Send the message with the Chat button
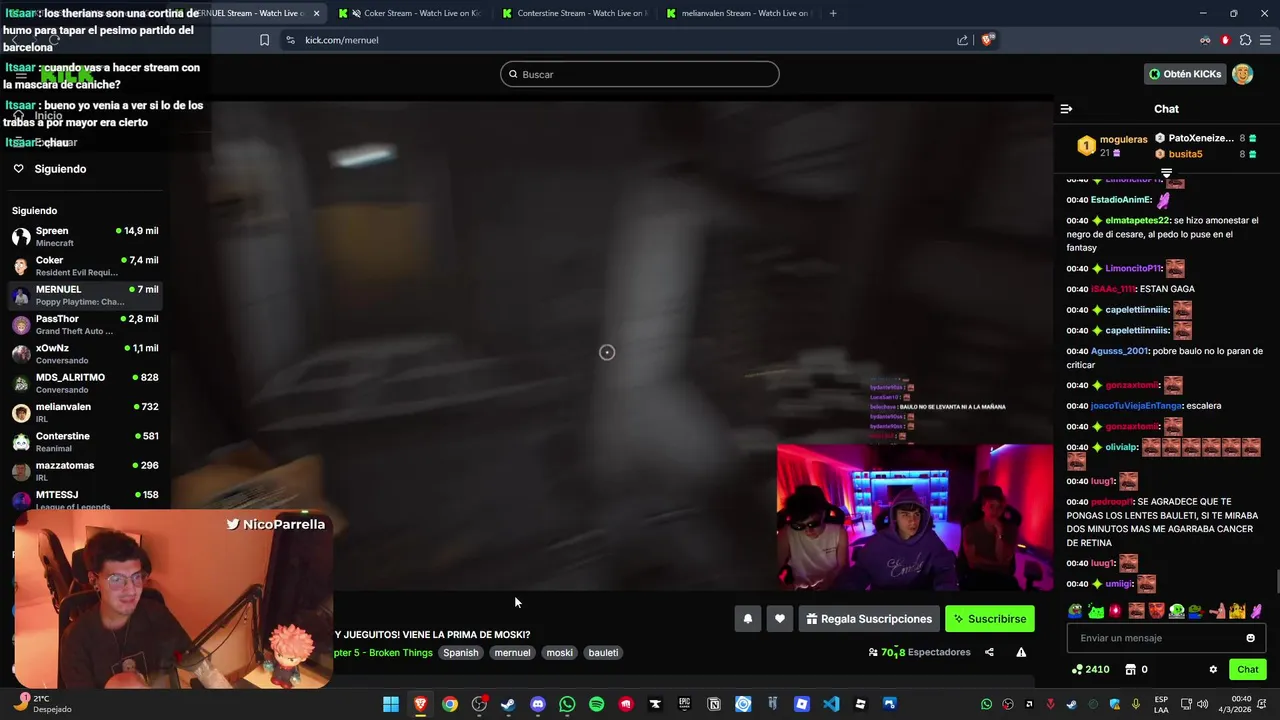The image size is (1280, 720). tap(1248, 670)
